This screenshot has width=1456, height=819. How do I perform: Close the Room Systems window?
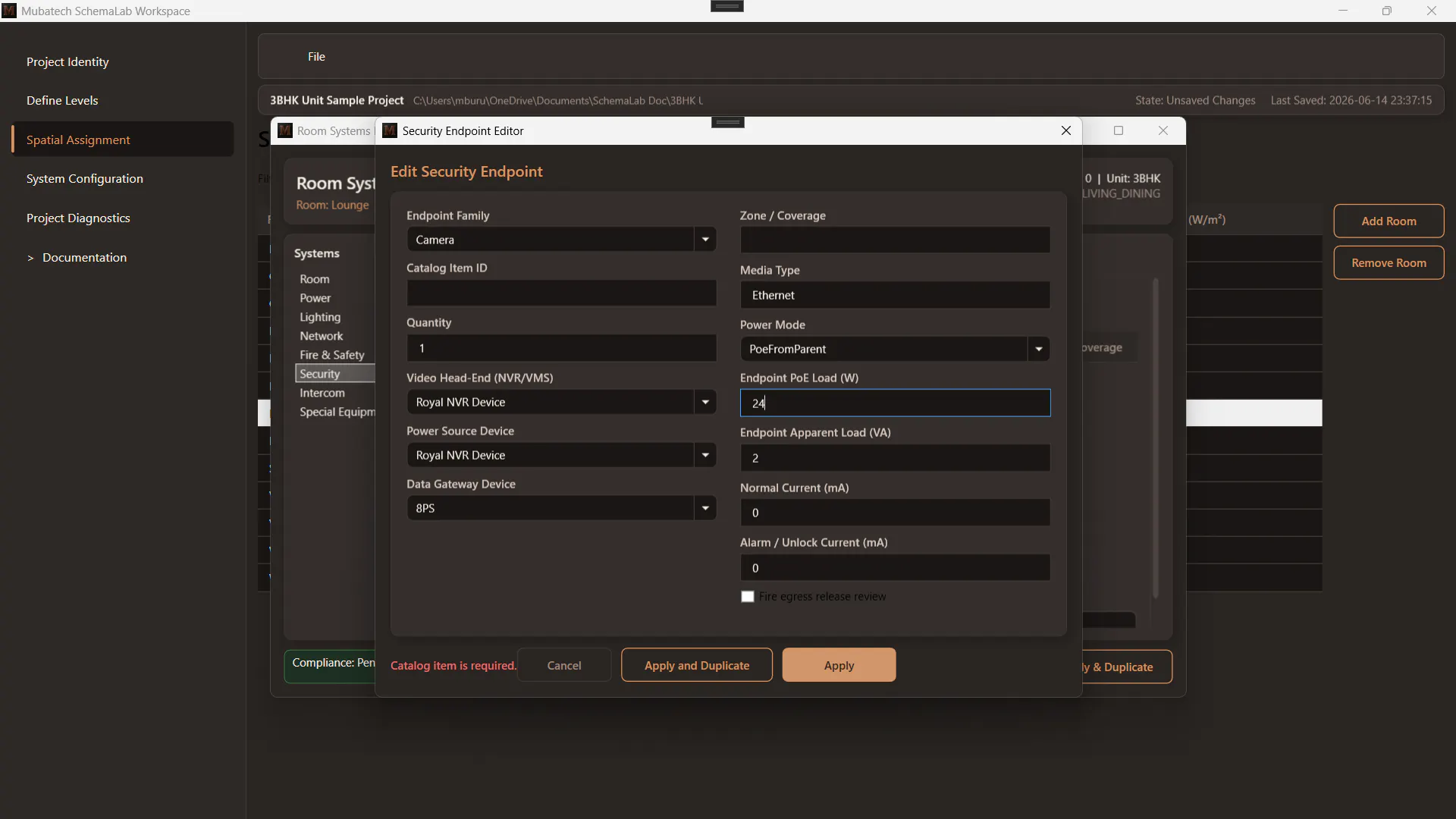[1163, 130]
